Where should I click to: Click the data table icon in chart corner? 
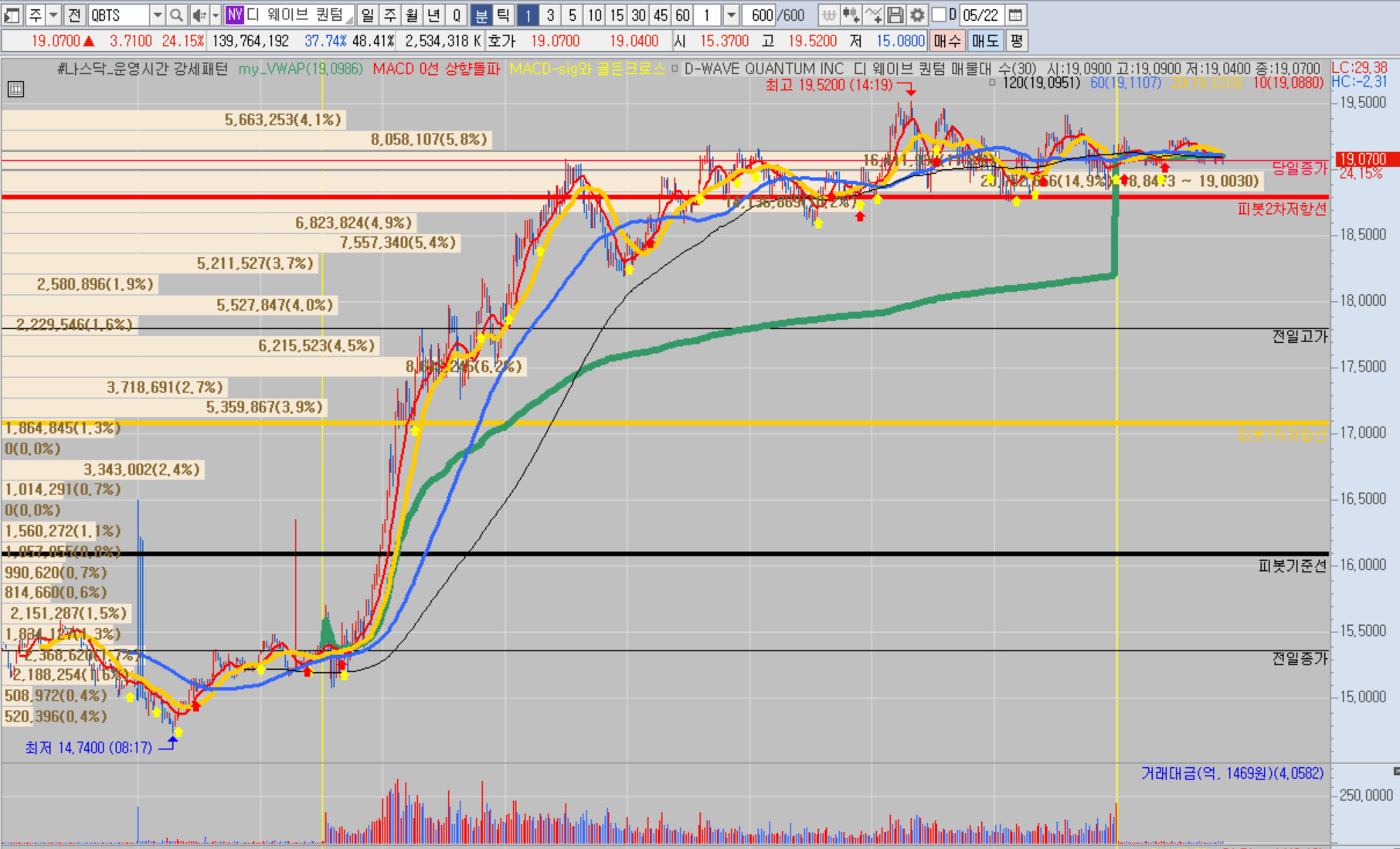point(15,90)
